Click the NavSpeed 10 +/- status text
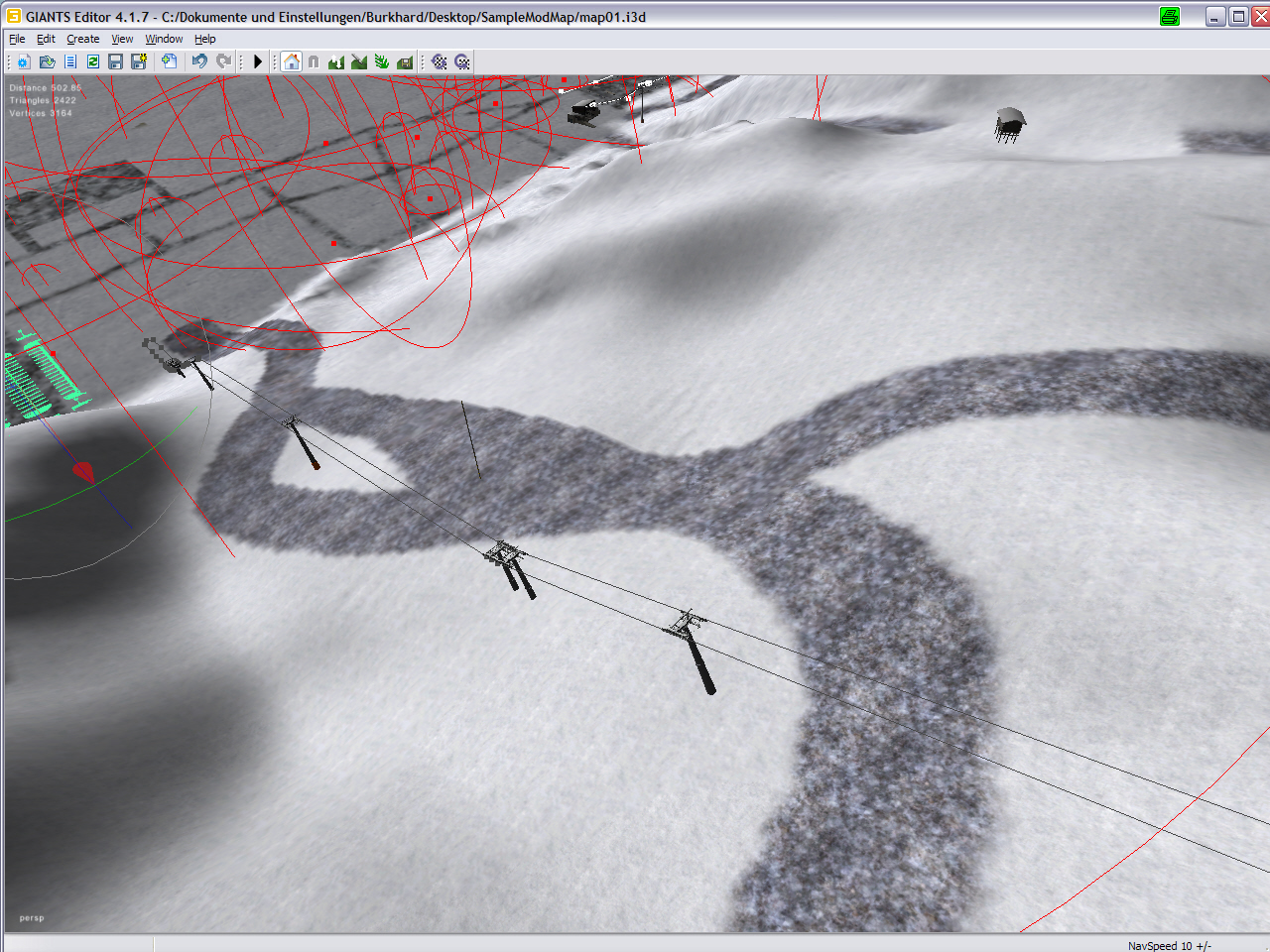 pos(1169,945)
